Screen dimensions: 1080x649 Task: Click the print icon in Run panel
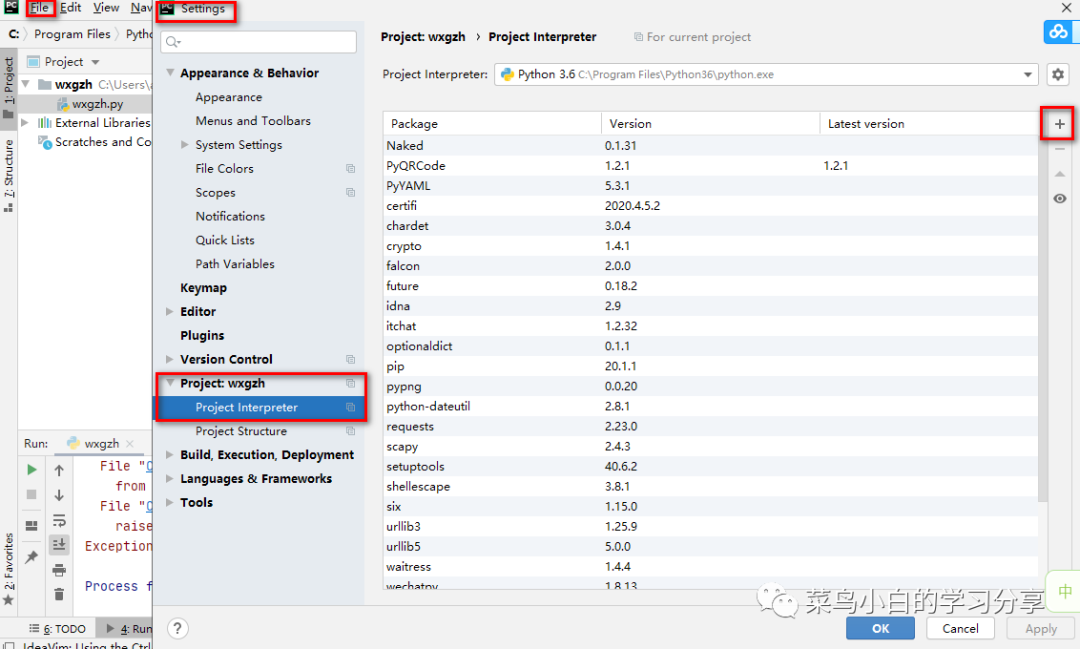tap(59, 570)
